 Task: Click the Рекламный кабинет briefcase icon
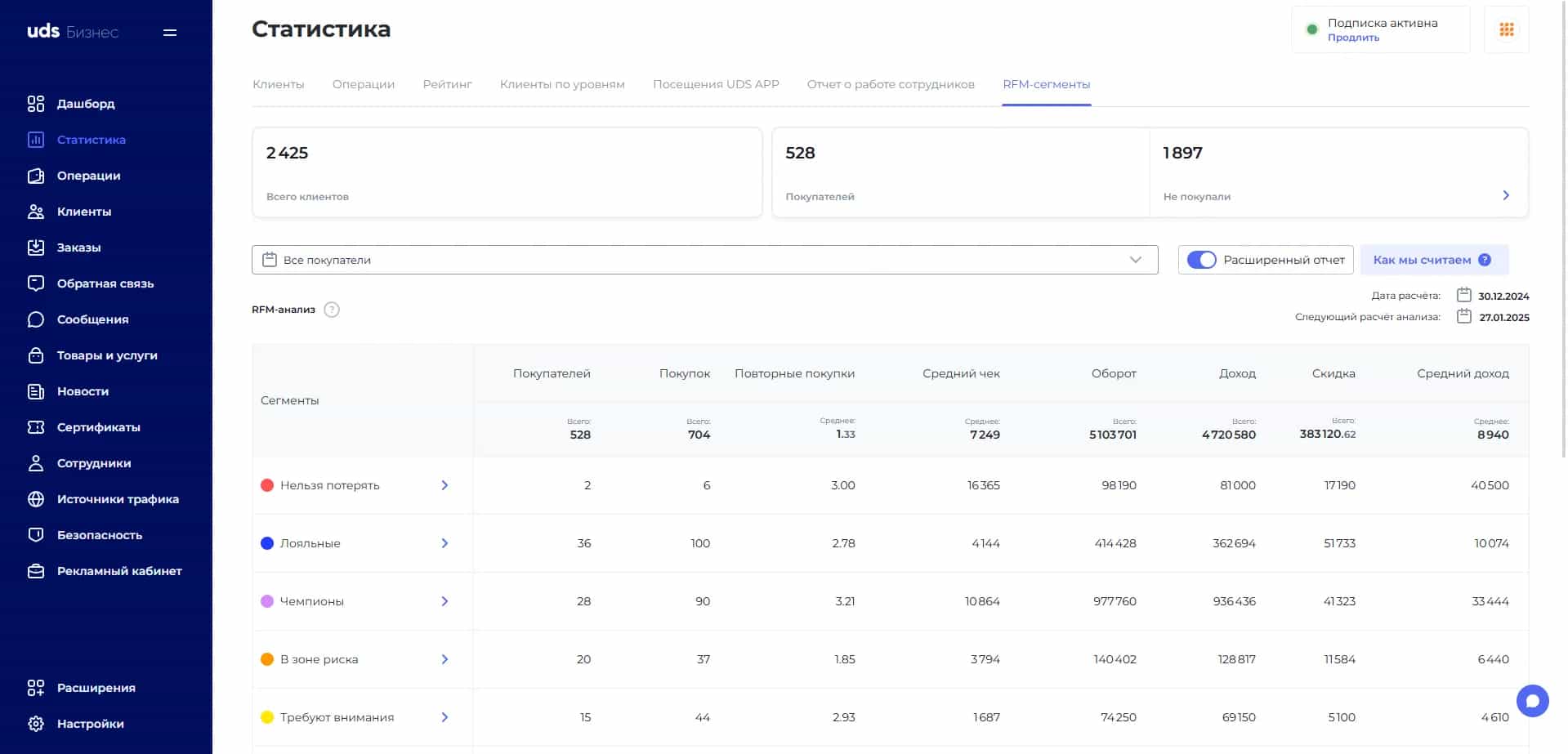pos(36,571)
